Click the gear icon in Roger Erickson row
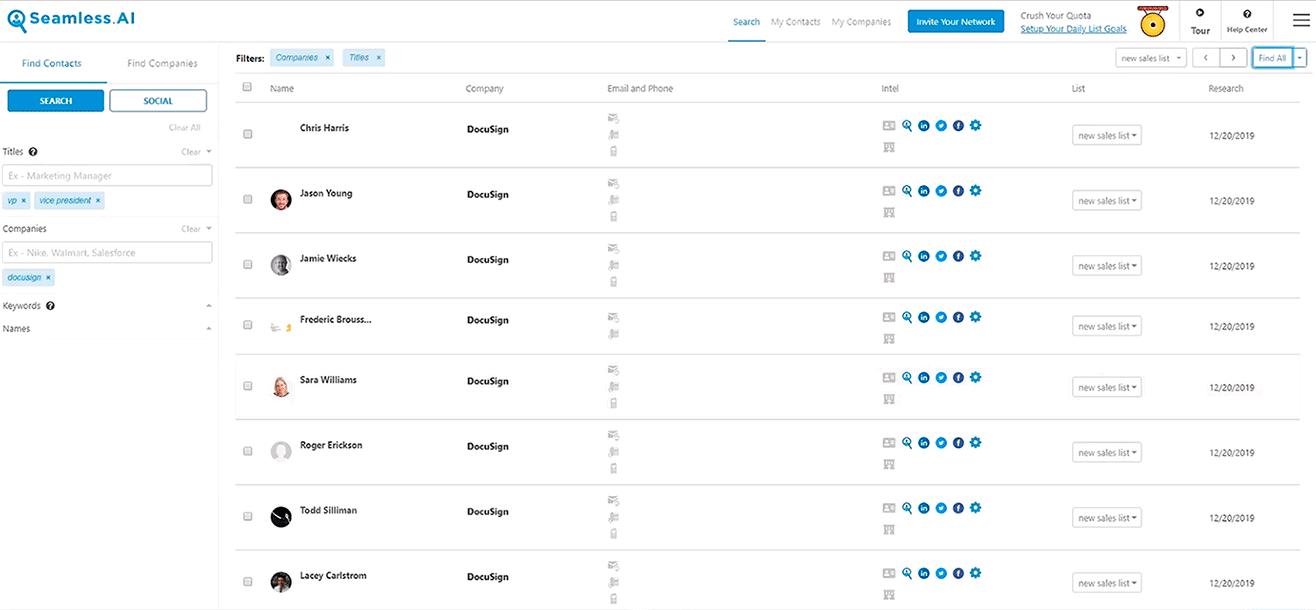1316x610 pixels. pos(976,442)
